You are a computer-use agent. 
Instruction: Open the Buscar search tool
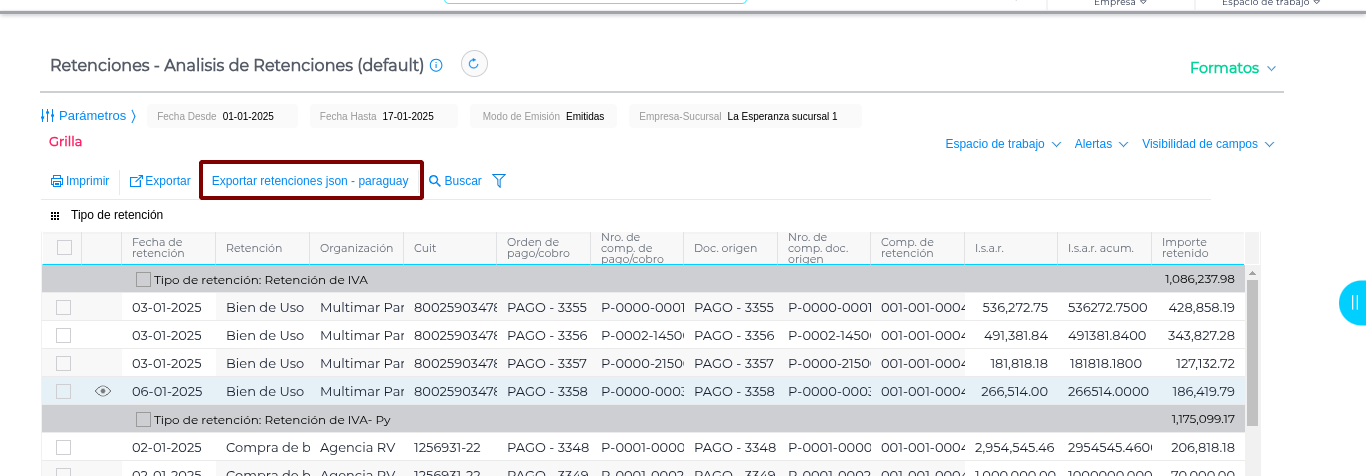pyautogui.click(x=455, y=181)
